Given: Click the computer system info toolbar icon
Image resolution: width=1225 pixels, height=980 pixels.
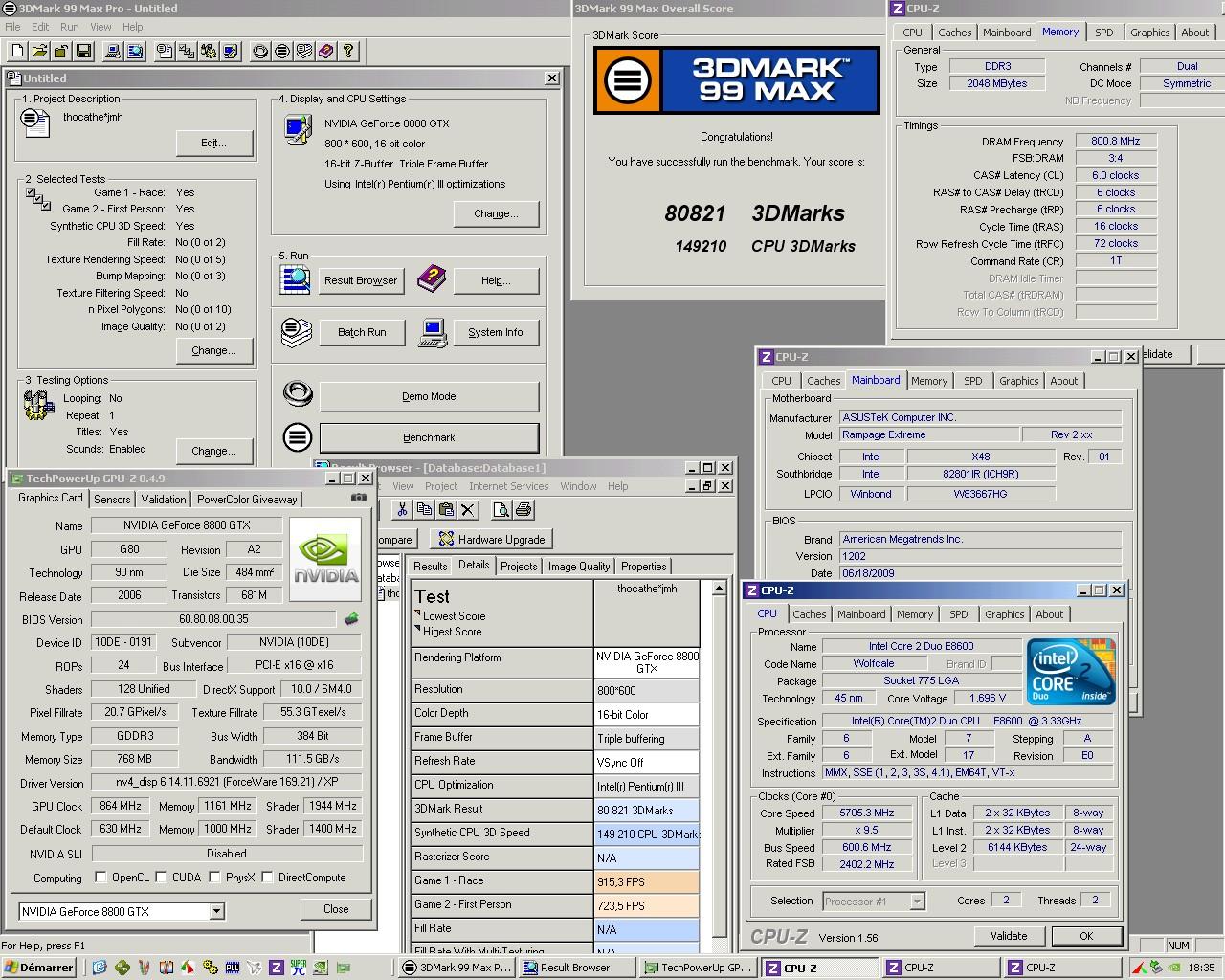Looking at the screenshot, I should click(113, 51).
